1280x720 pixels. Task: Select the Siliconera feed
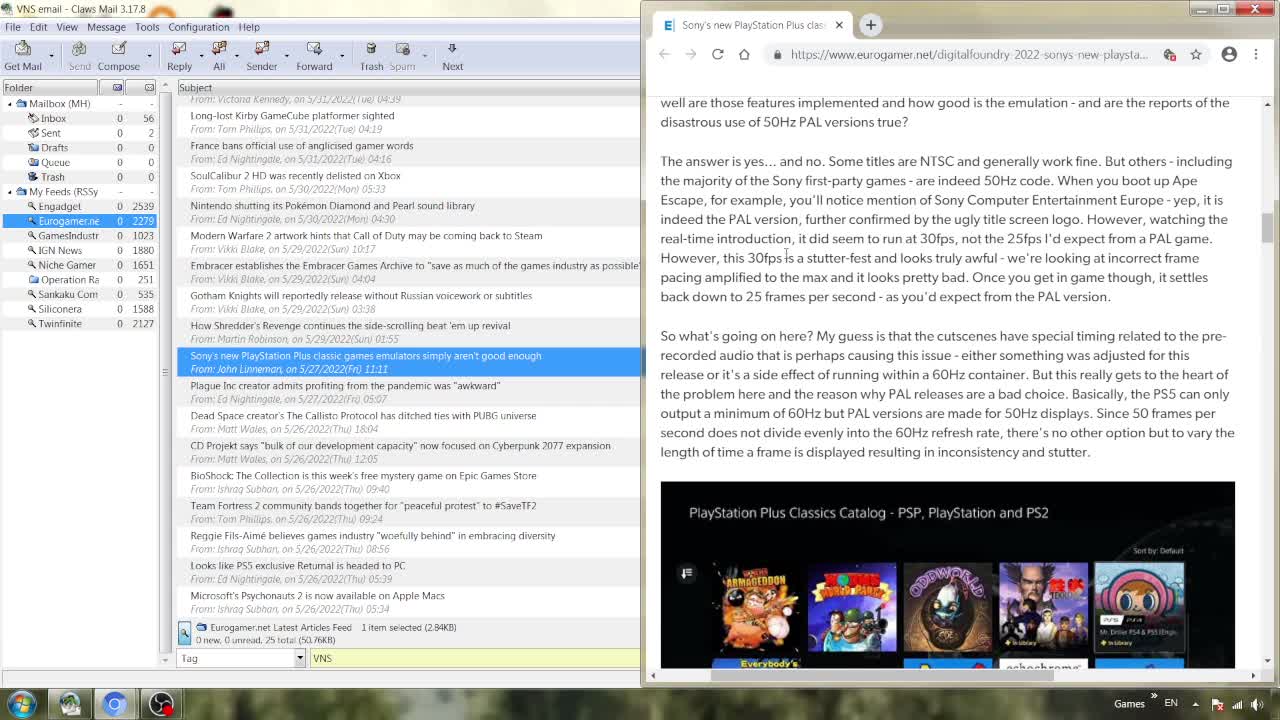(60, 309)
